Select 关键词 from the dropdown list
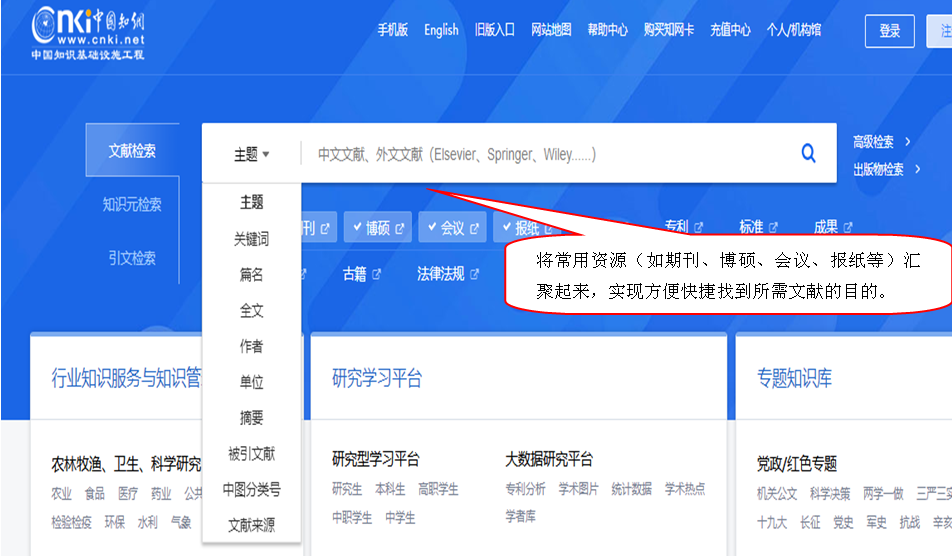Screen dimensions: 952x558 (251, 239)
